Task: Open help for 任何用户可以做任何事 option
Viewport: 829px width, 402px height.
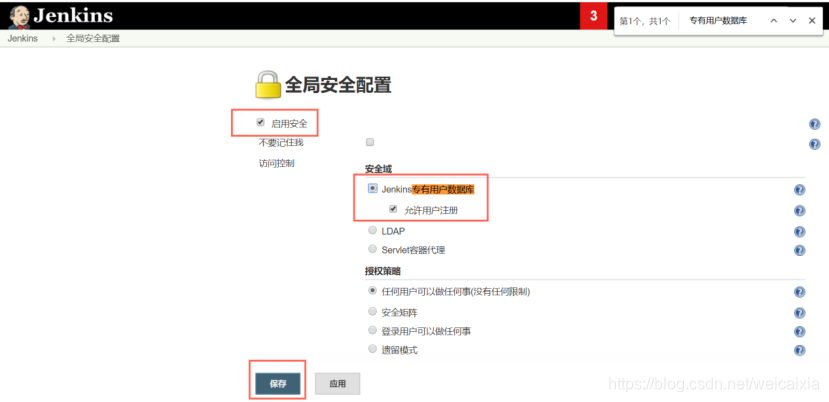Action: click(800, 292)
